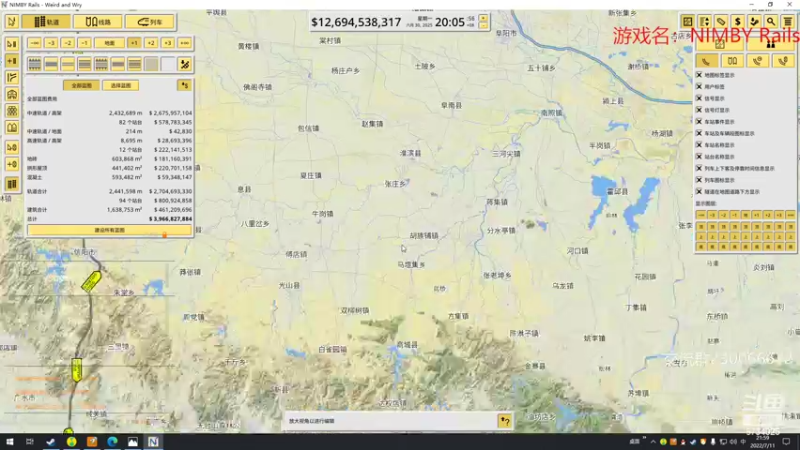The height and width of the screenshot is (450, 800).
Task: Select the lines icon tab in the right panel
Action: coord(732,61)
